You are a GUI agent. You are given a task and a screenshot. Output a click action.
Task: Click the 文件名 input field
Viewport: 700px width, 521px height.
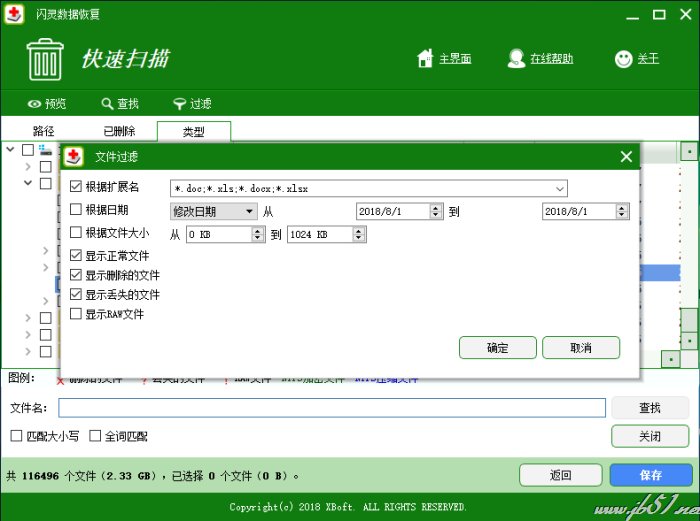(332, 408)
